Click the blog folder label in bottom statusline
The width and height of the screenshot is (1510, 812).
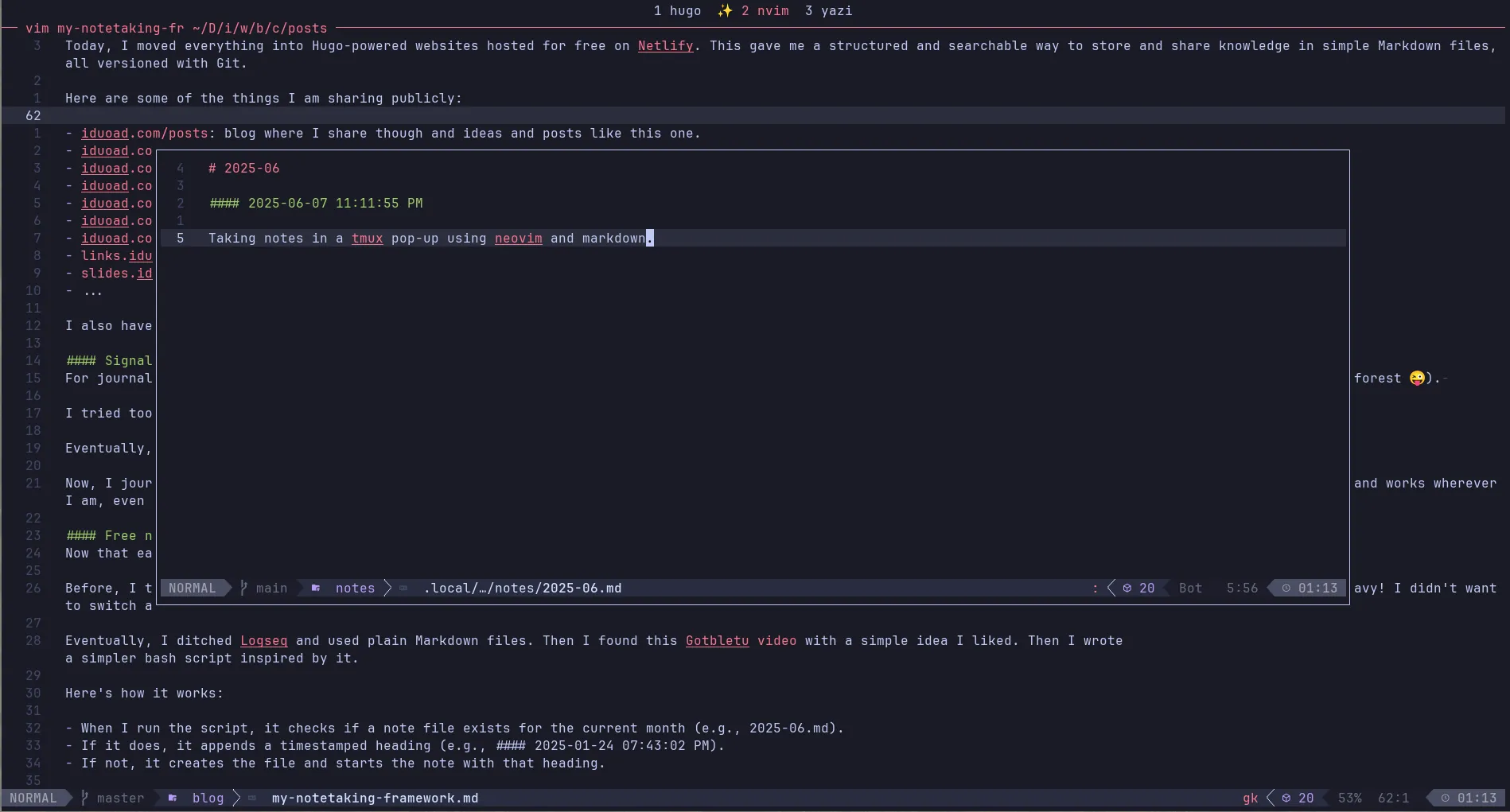[x=208, y=798]
